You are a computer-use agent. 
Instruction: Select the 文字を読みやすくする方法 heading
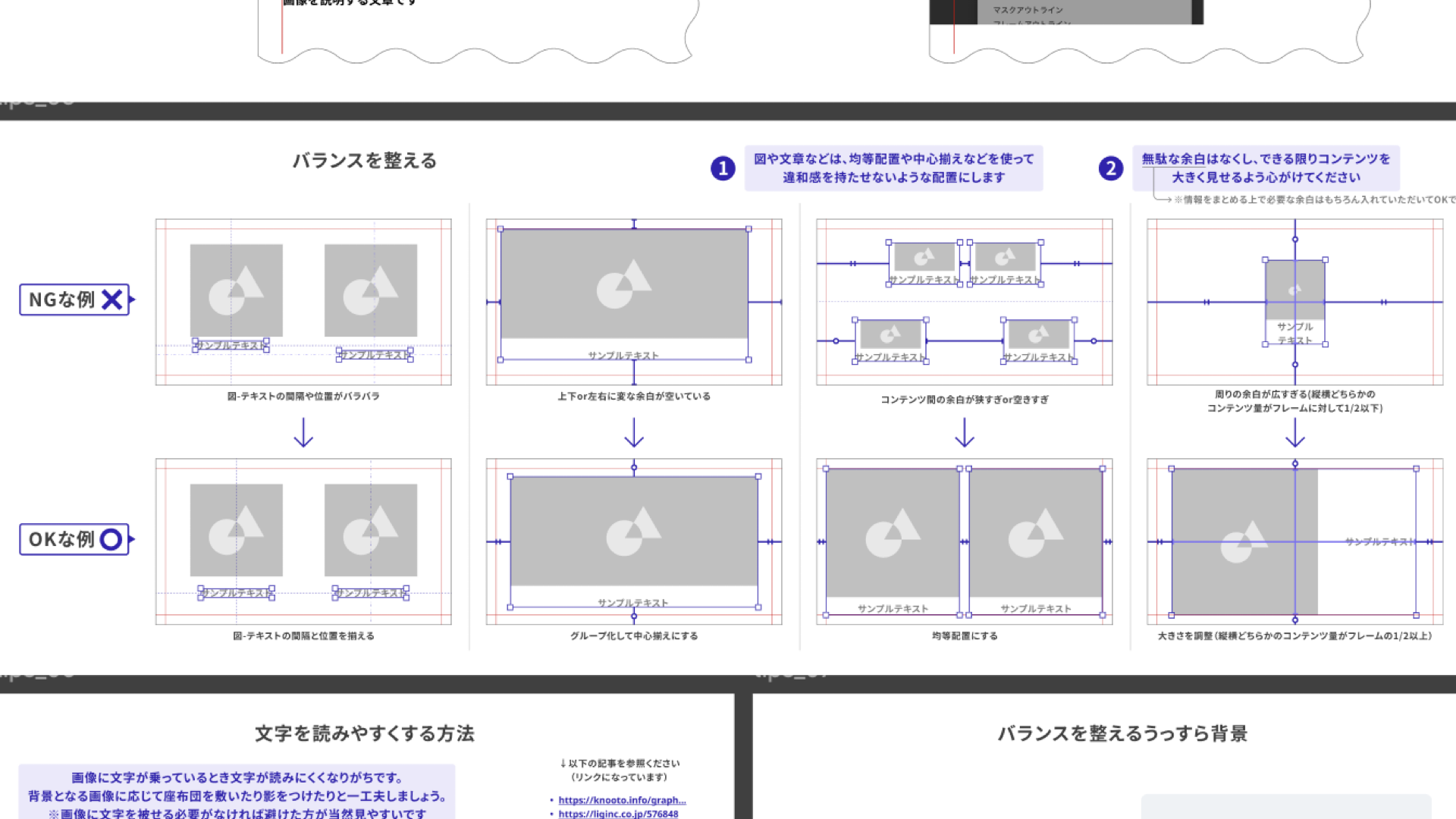pyautogui.click(x=365, y=733)
